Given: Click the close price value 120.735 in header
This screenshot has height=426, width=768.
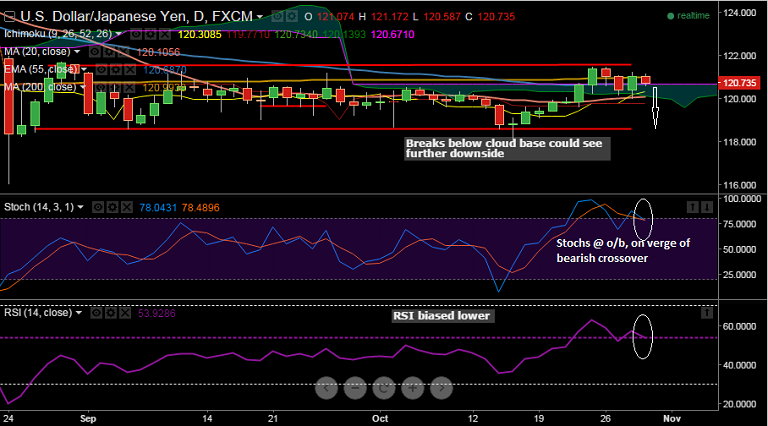Looking at the screenshot, I should point(496,17).
